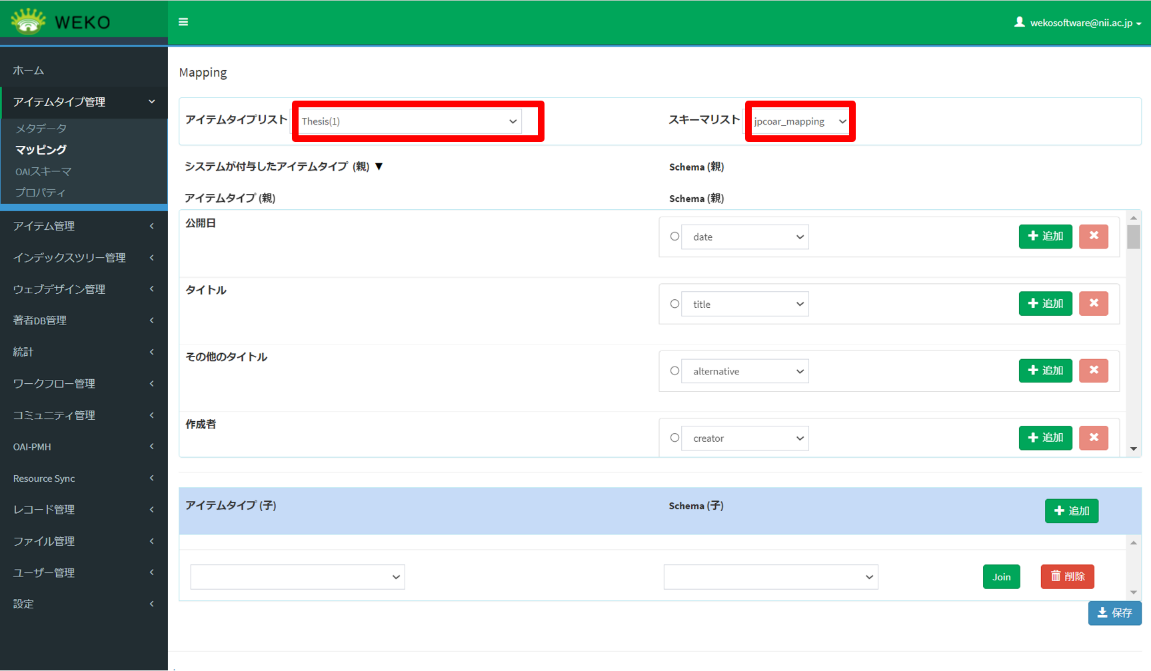The image size is (1151, 671).
Task: Click the WEKO logo
Action: (x=62, y=21)
